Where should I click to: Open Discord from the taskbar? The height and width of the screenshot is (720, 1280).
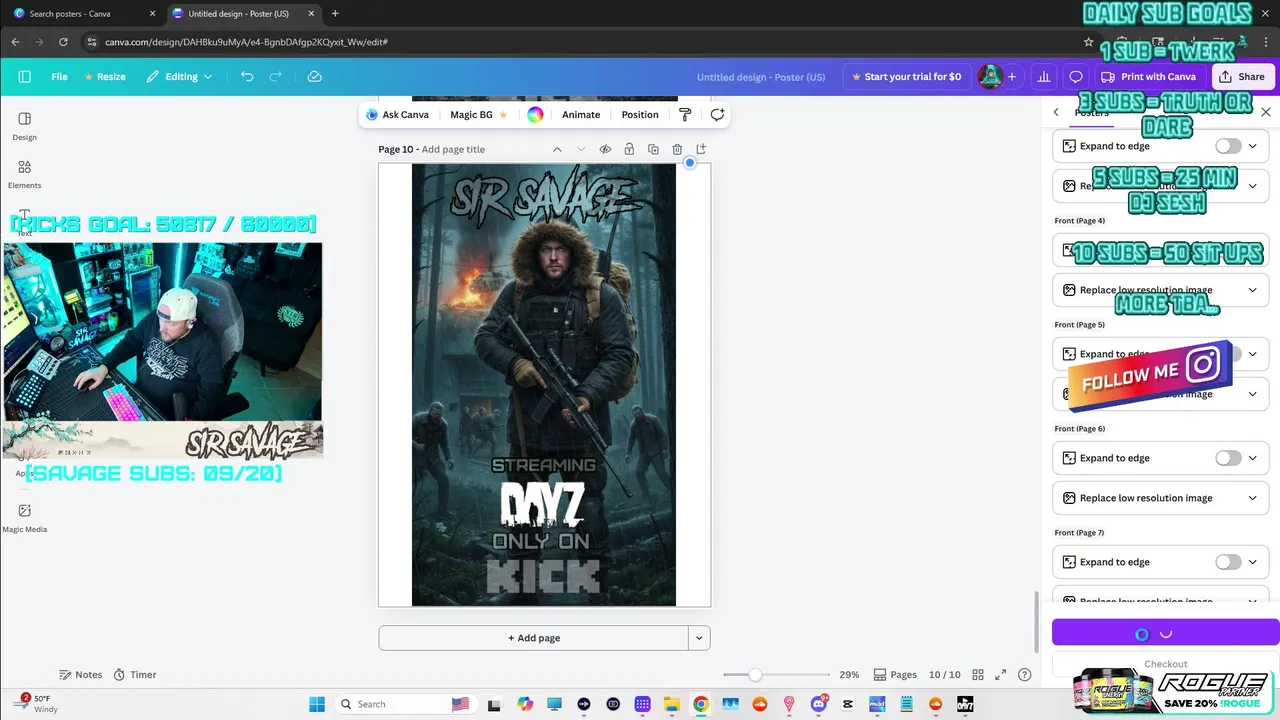pyautogui.click(x=819, y=704)
